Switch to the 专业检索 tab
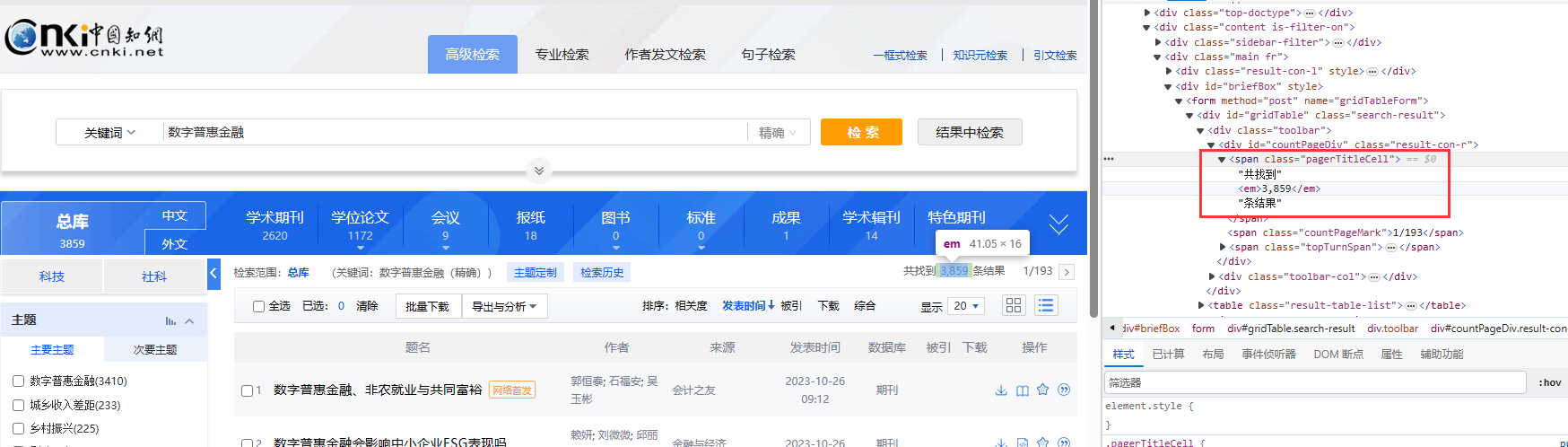 (x=562, y=55)
